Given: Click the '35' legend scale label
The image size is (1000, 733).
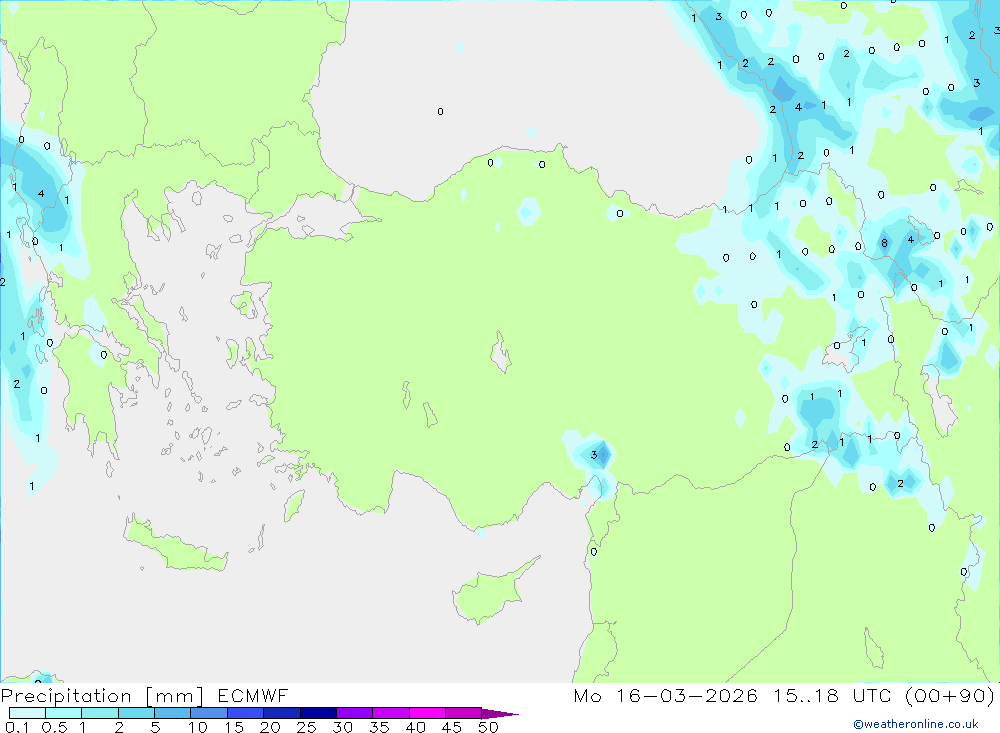Looking at the screenshot, I should coord(379,727).
